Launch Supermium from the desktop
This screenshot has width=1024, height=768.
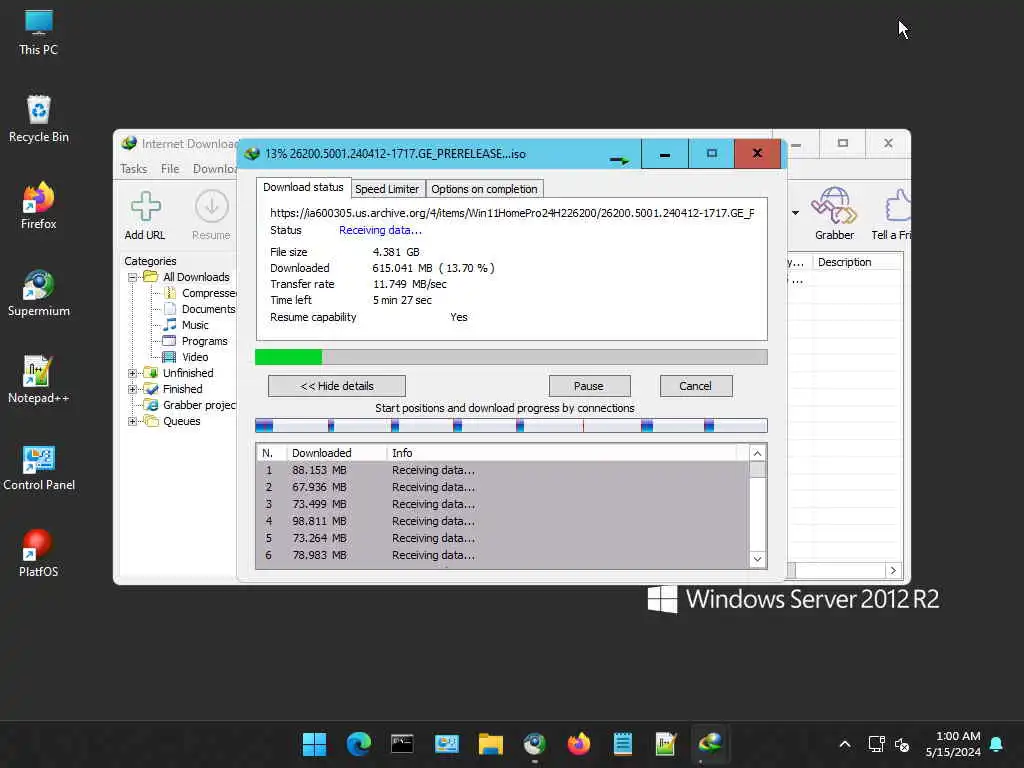(x=39, y=293)
